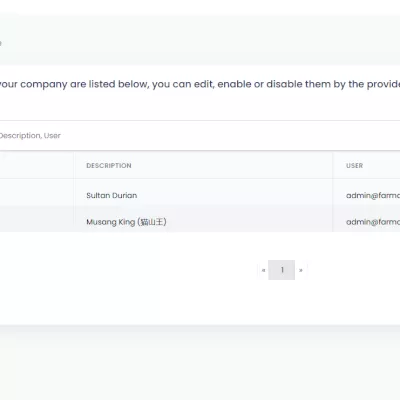Click the word 'User' in the search placeholder
The height and width of the screenshot is (400, 400).
tap(52, 136)
